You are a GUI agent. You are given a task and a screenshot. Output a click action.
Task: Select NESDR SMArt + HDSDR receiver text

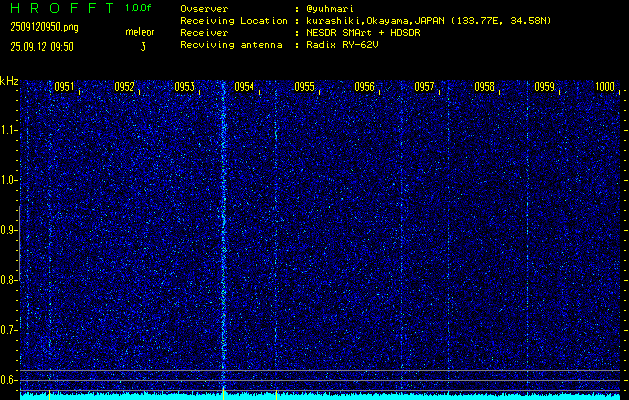tap(363, 32)
